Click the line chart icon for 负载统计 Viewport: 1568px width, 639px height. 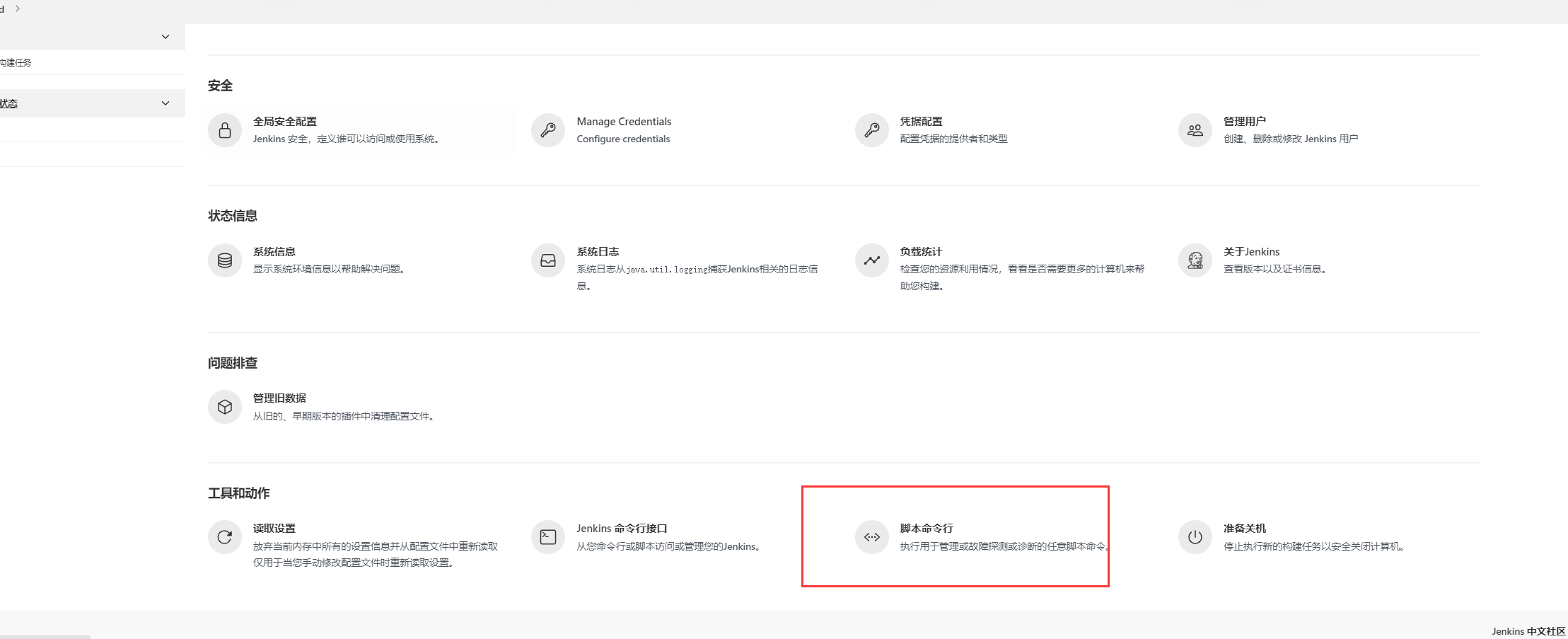(872, 260)
